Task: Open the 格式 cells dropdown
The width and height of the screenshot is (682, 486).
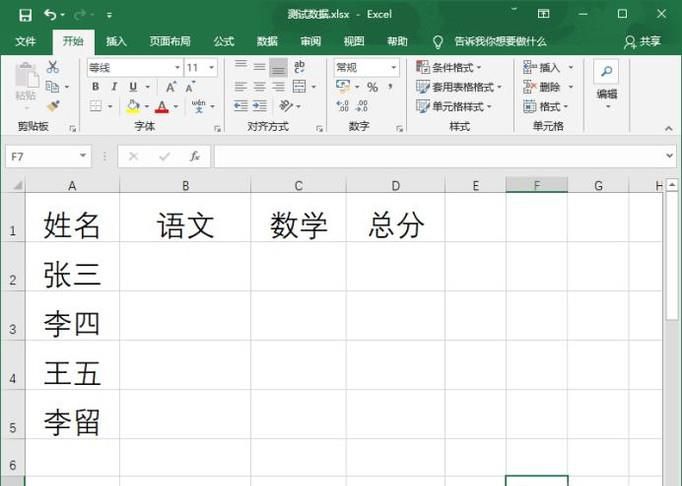Action: (x=546, y=107)
